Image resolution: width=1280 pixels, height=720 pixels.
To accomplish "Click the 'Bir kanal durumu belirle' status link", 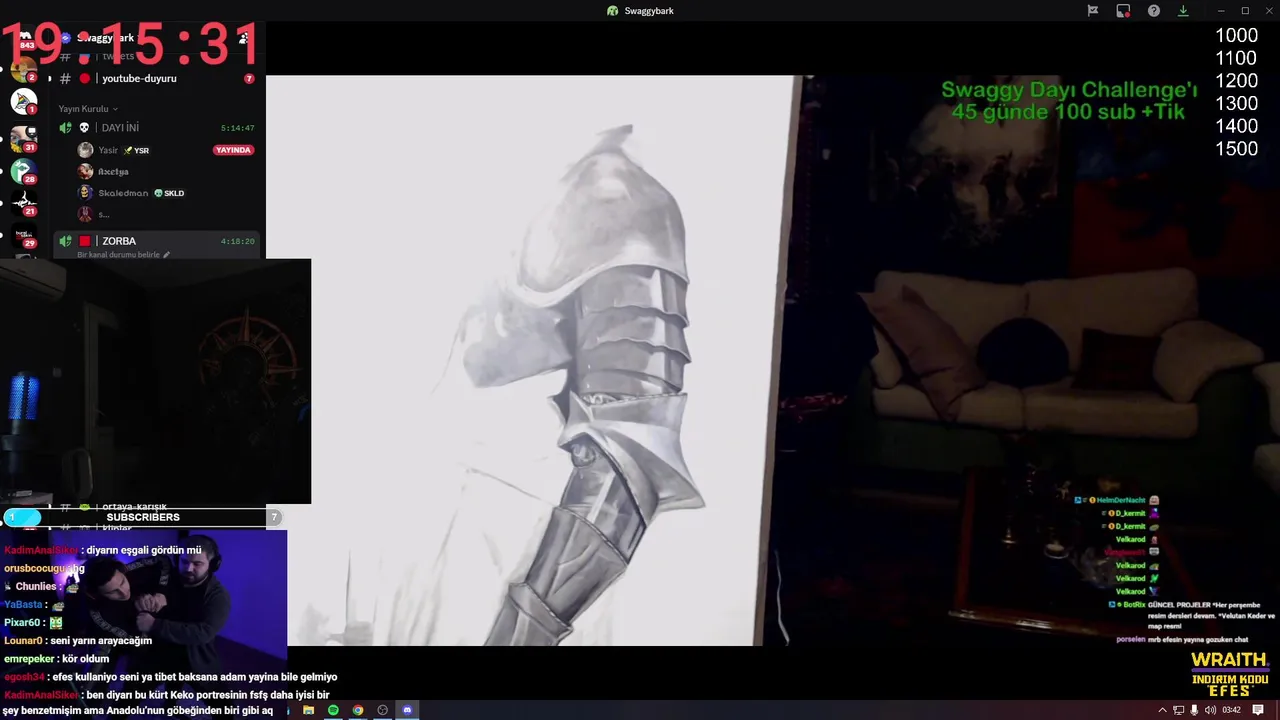I will tap(118, 255).
